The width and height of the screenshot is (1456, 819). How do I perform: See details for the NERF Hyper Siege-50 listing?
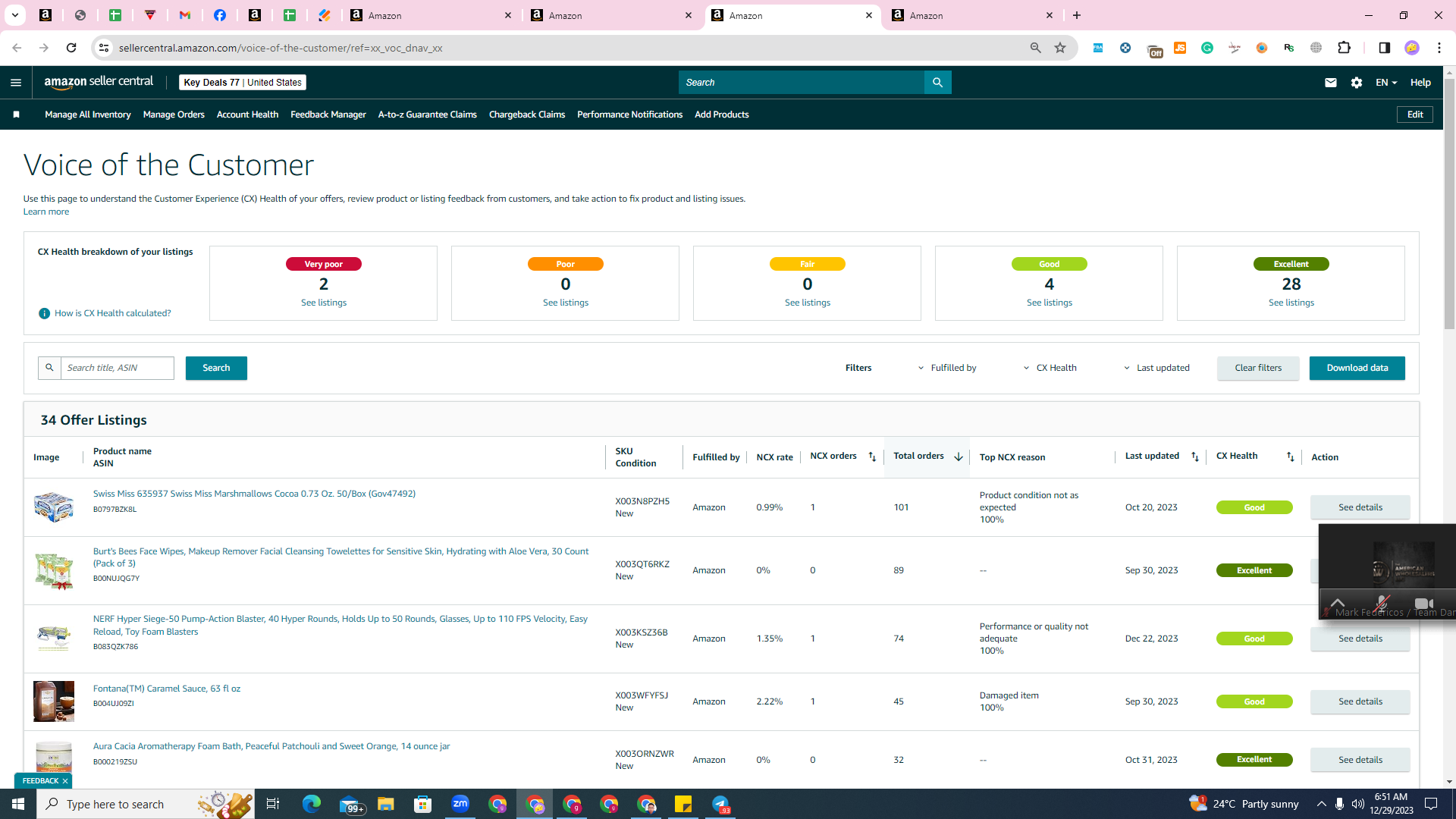[x=1360, y=639]
